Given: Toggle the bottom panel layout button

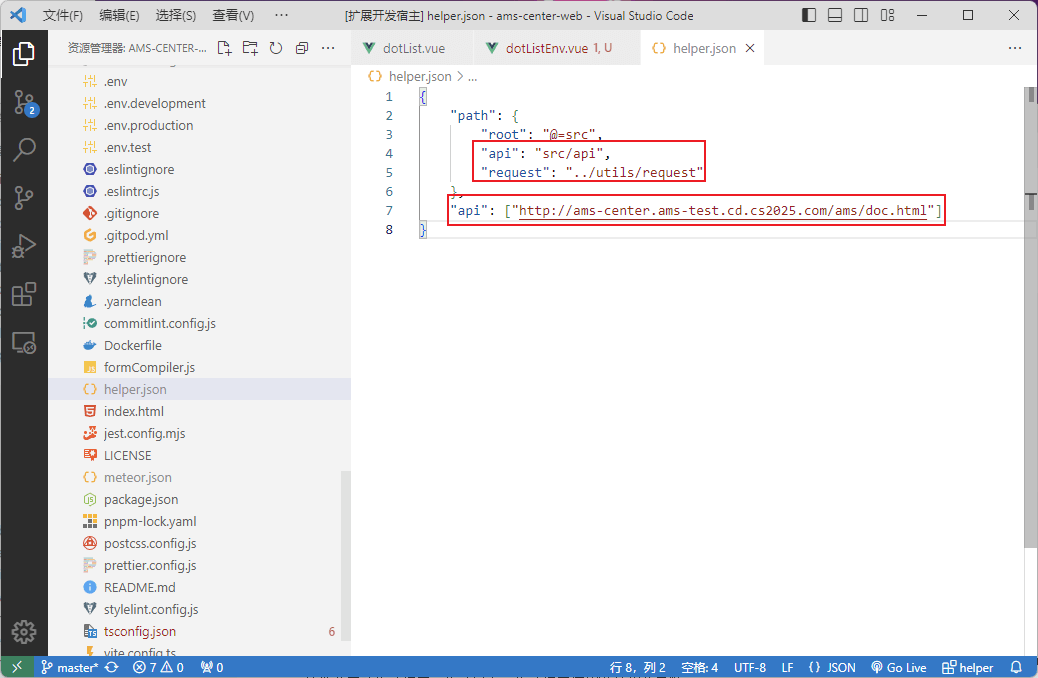Looking at the screenshot, I should pyautogui.click(x=834, y=16).
